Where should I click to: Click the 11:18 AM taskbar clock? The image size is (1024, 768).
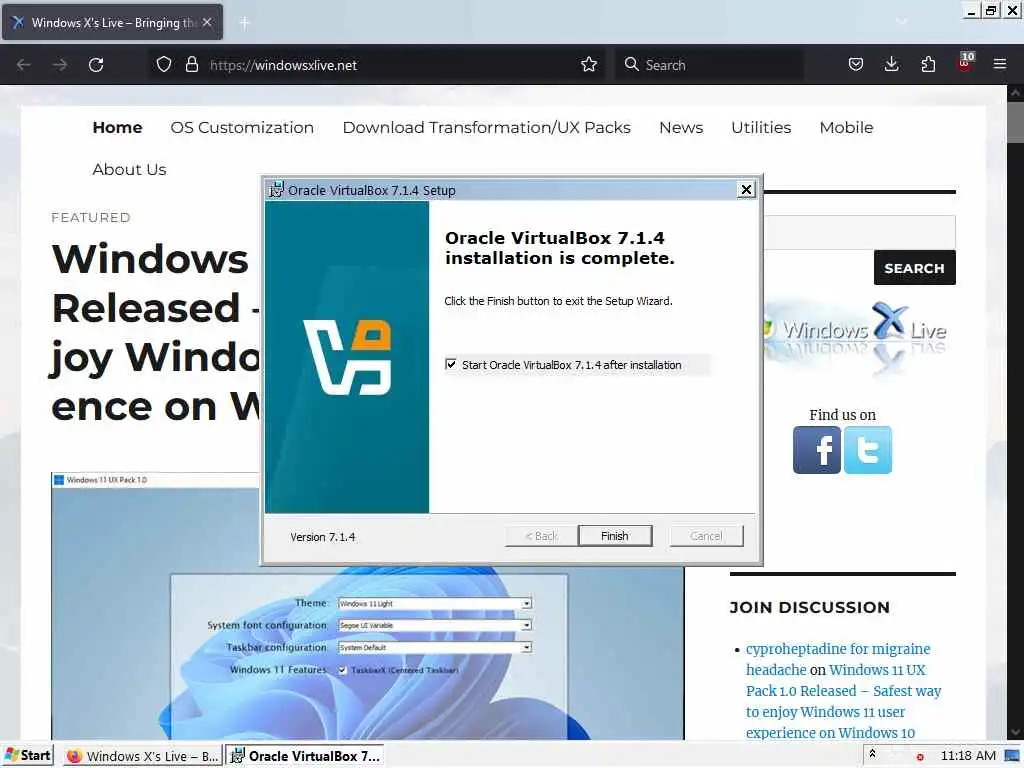click(x=968, y=756)
